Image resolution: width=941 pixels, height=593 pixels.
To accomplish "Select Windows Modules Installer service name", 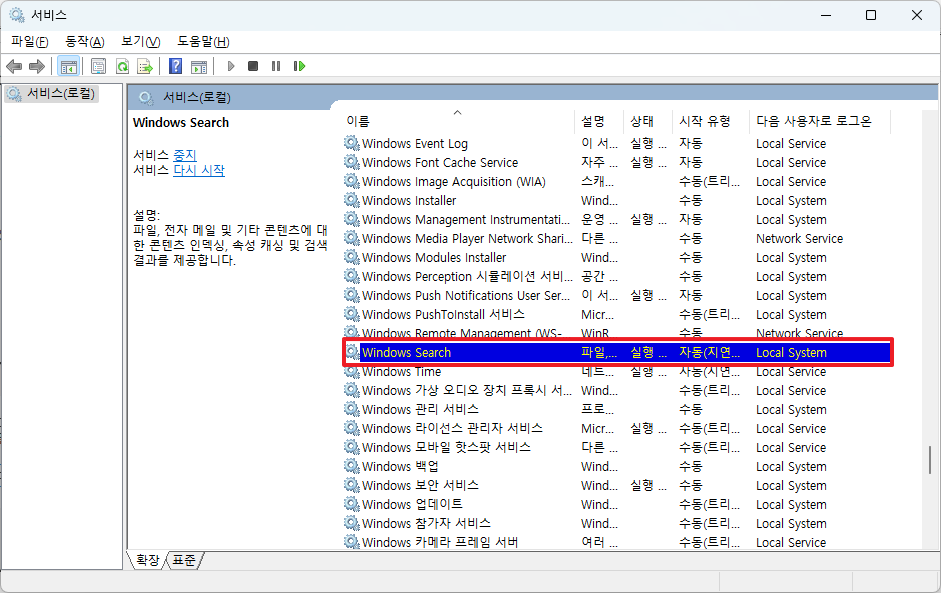I will [x=434, y=257].
